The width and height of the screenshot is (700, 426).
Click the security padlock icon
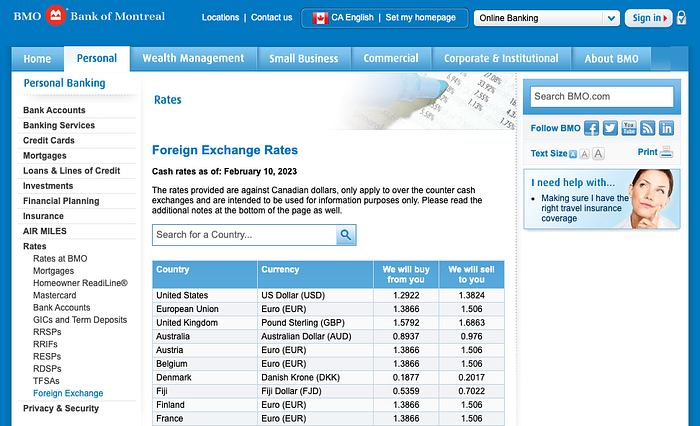tap(681, 18)
